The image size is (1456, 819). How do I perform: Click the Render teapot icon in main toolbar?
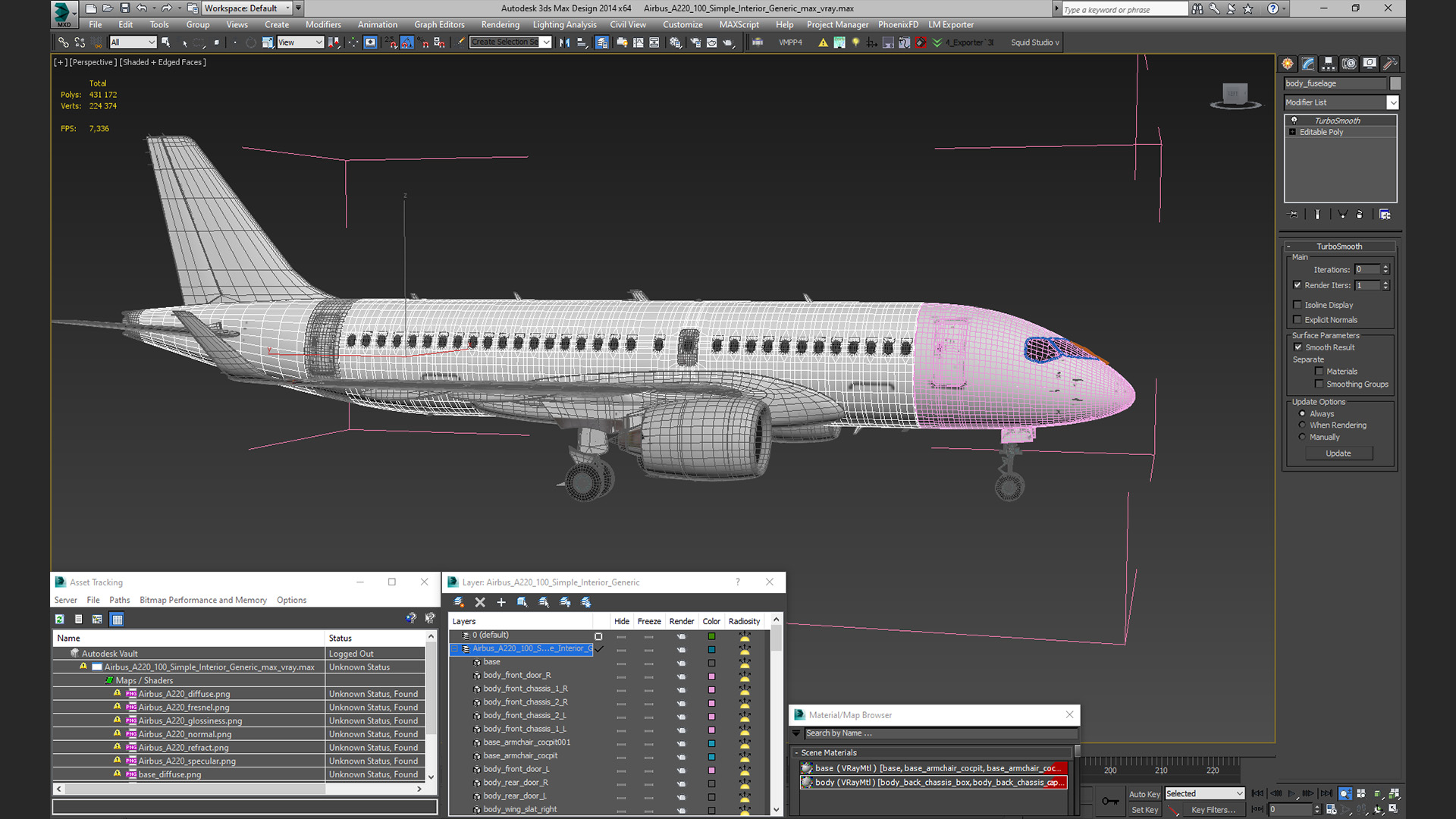click(729, 42)
